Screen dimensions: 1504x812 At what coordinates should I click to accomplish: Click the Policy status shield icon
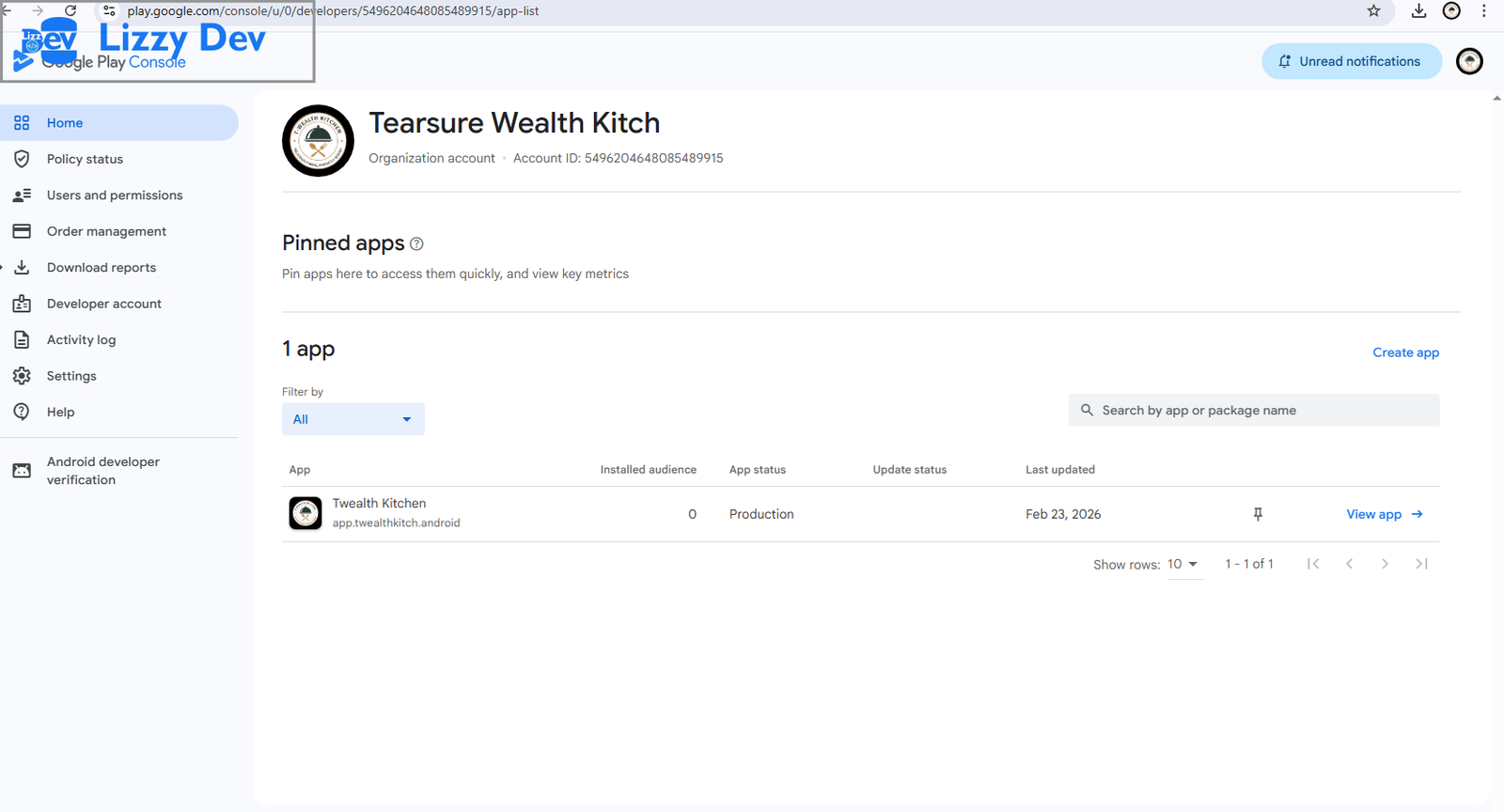[22, 159]
